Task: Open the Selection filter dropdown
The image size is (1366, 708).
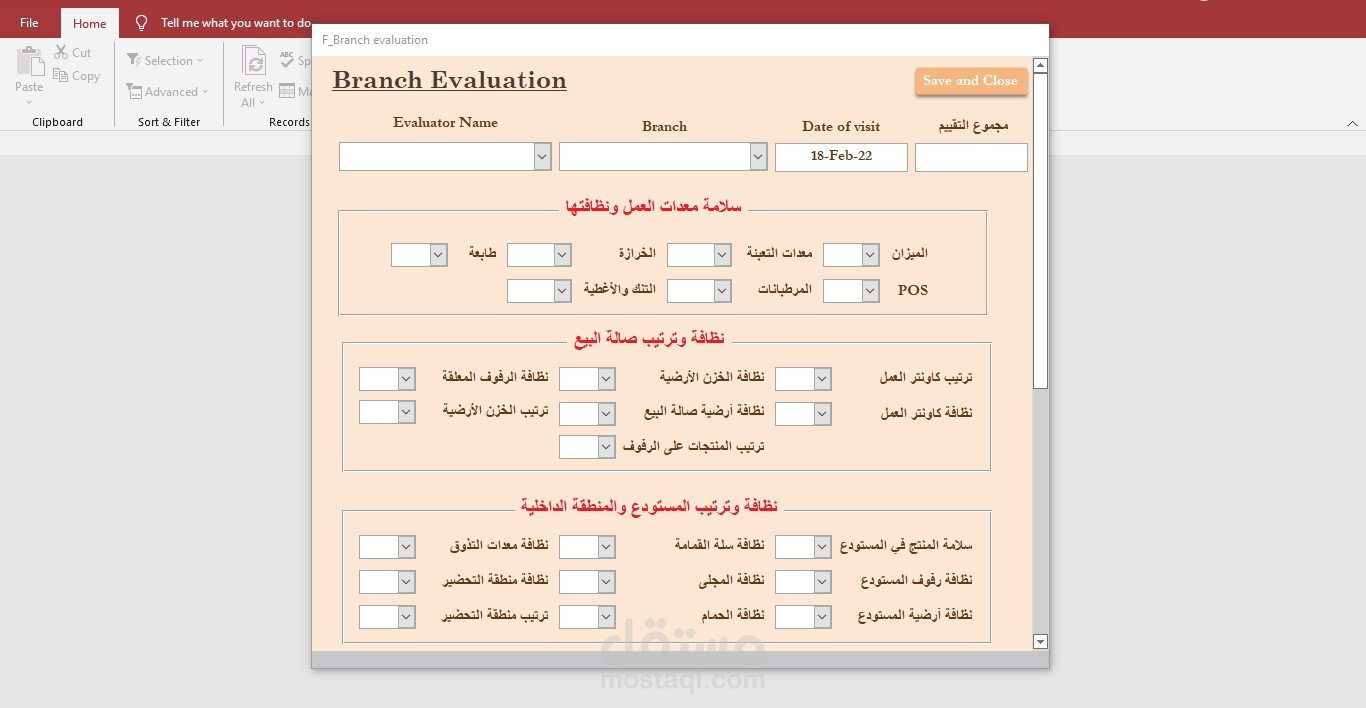Action: coord(165,60)
